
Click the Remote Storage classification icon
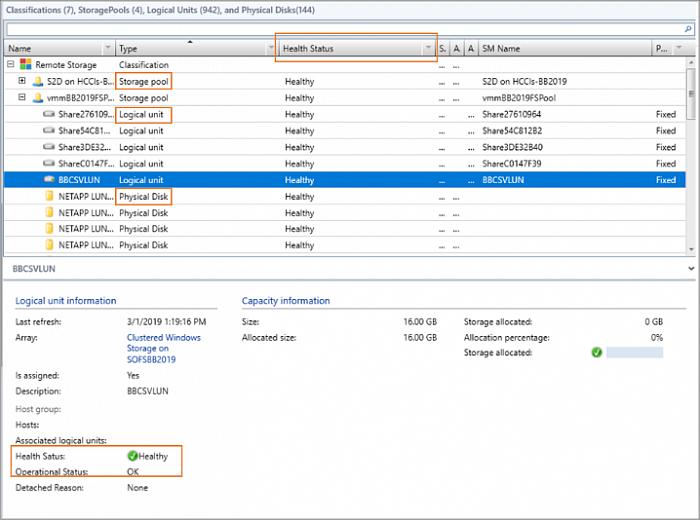tap(24, 64)
